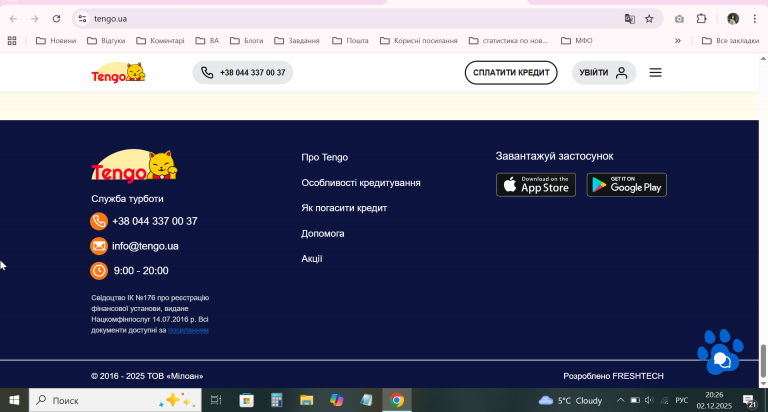Screen dimensions: 768x412
Task: Open the Завдання bookmark folder
Action: point(297,41)
